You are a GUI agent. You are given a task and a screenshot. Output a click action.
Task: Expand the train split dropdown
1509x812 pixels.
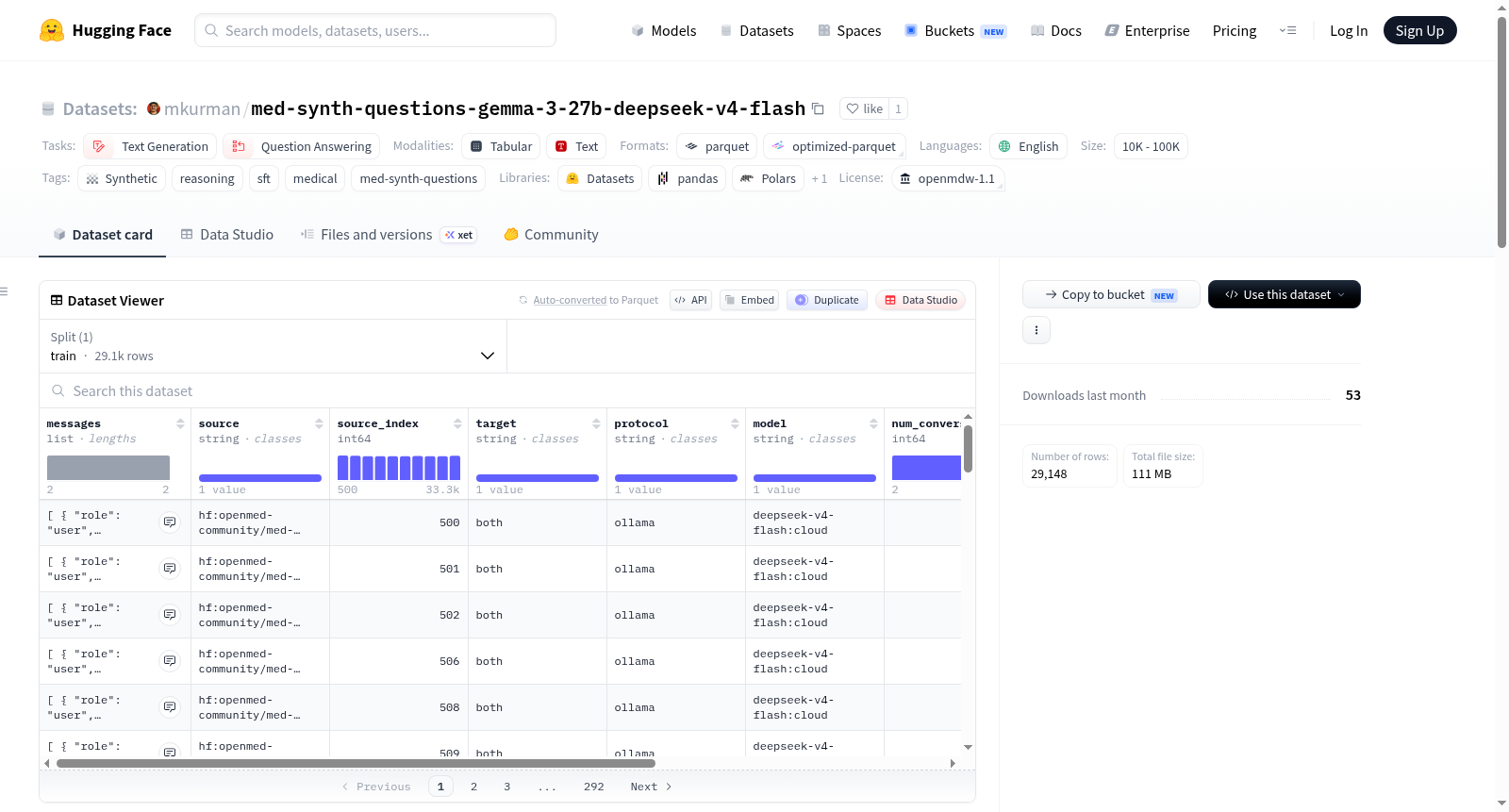pos(273,346)
